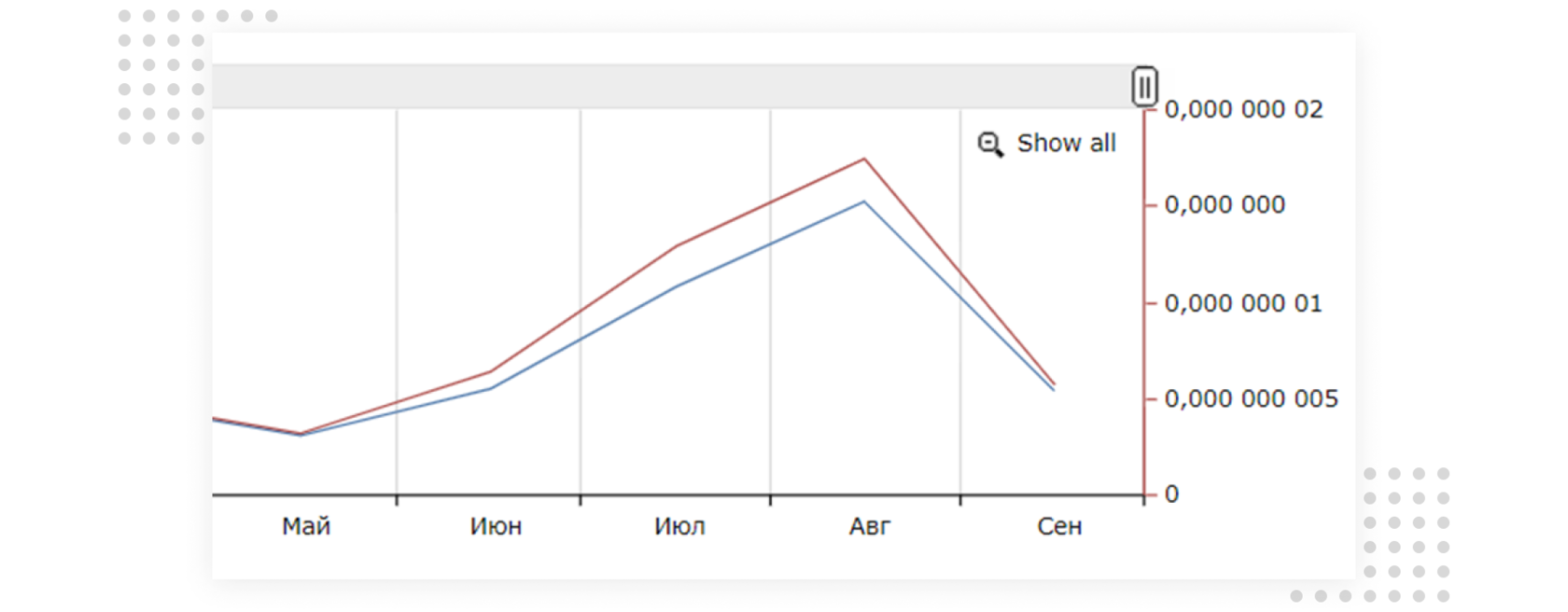This screenshot has width=1568, height=612.
Task: Click the 0,000 000 02 axis value
Action: [1243, 110]
